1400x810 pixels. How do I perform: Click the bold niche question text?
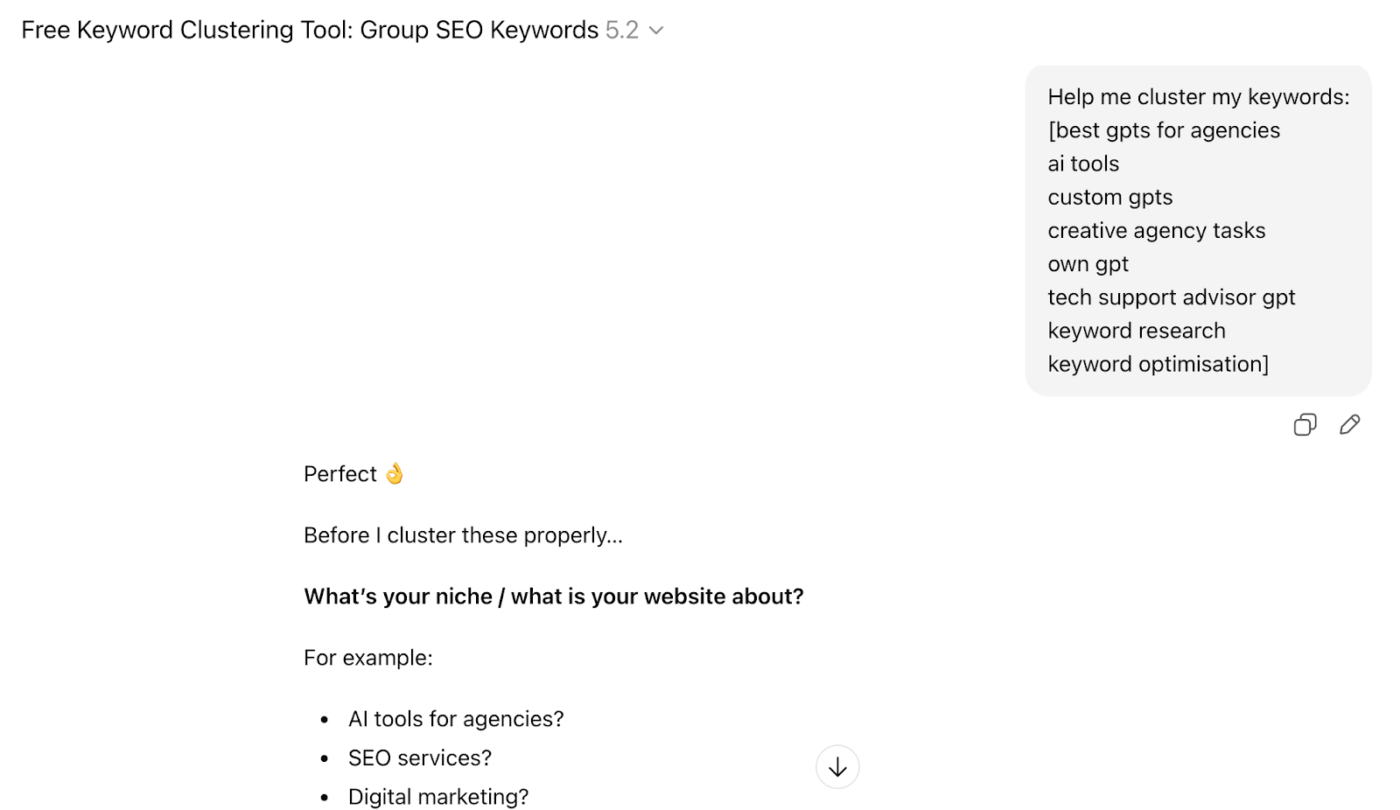click(553, 595)
